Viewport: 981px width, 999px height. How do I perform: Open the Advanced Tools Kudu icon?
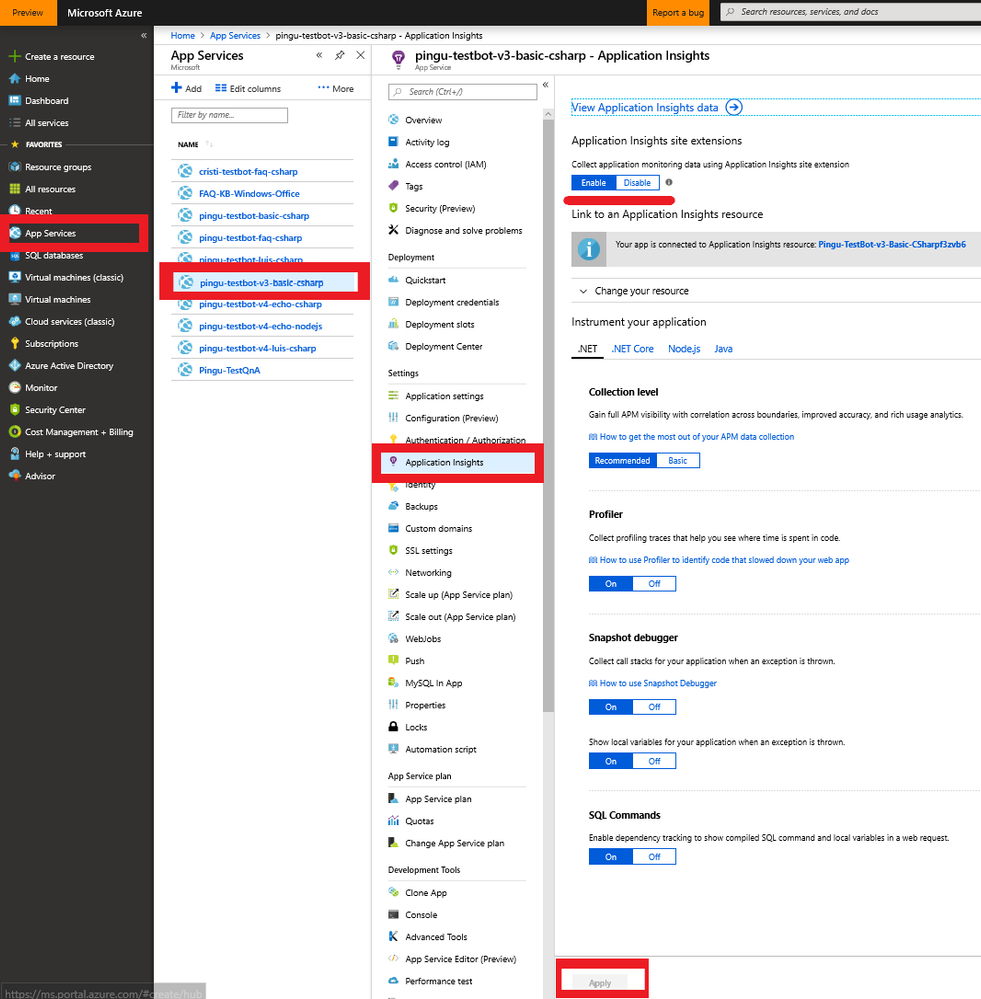pos(393,937)
